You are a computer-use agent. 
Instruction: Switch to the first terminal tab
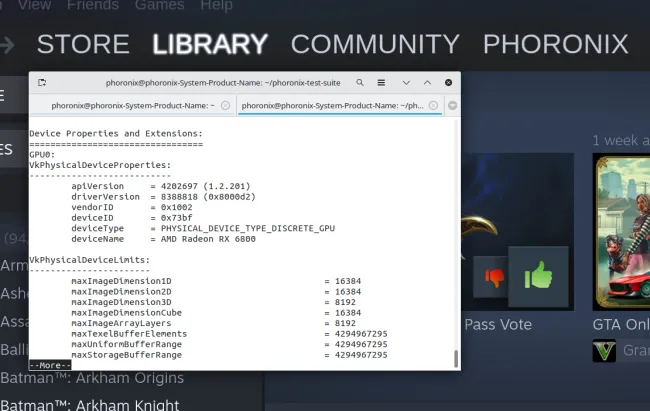click(x=133, y=105)
